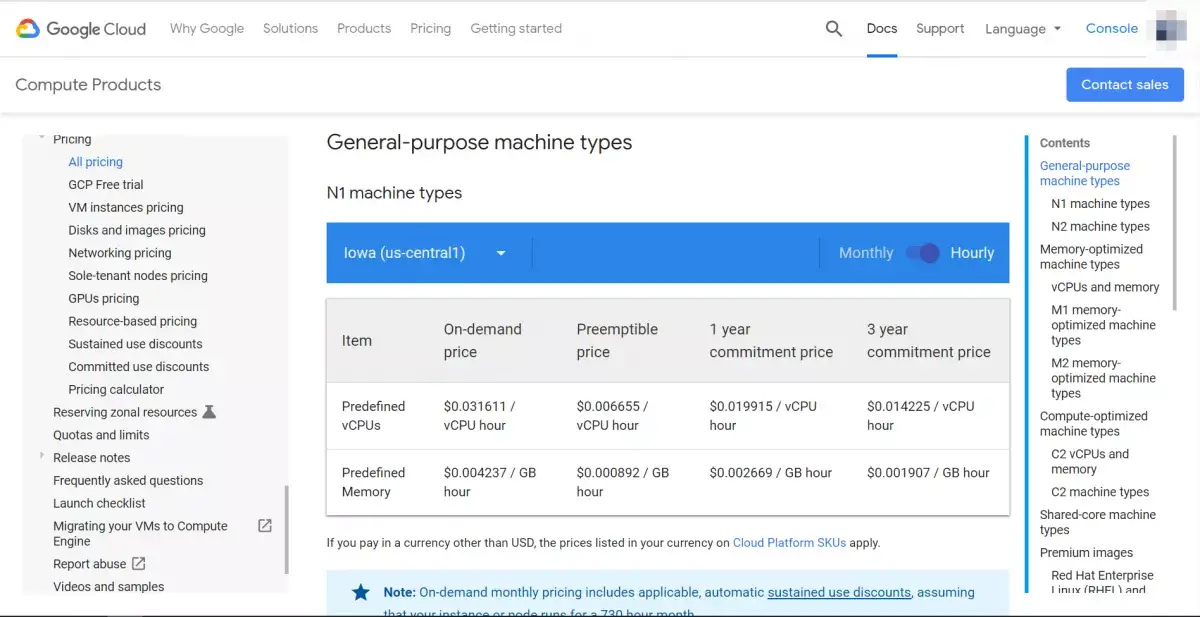1200x617 pixels.
Task: Jump to Memory-optimized machine types in Contents
Action: (x=1091, y=257)
